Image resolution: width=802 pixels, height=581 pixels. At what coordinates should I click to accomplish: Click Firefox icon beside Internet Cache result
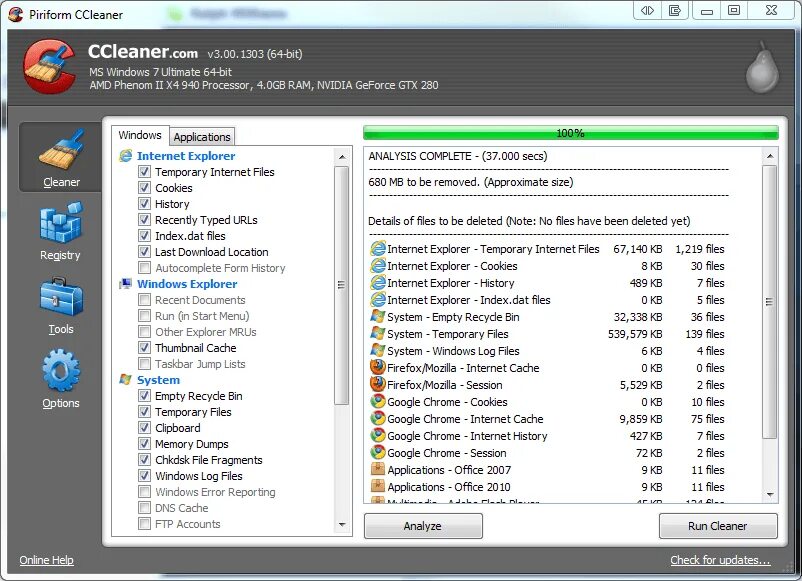[x=377, y=367]
